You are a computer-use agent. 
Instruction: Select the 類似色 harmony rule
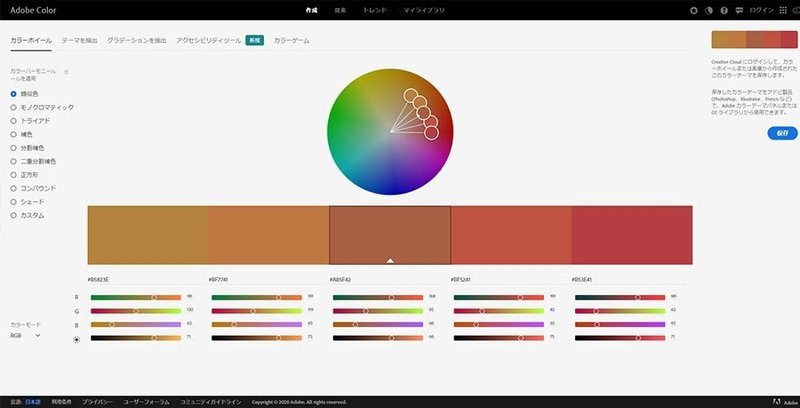(x=24, y=94)
